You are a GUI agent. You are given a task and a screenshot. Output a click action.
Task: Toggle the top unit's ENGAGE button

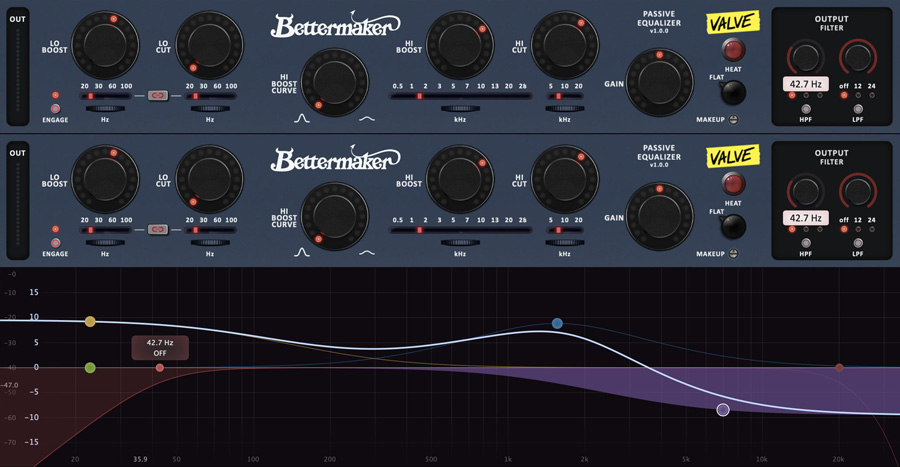tap(55, 108)
